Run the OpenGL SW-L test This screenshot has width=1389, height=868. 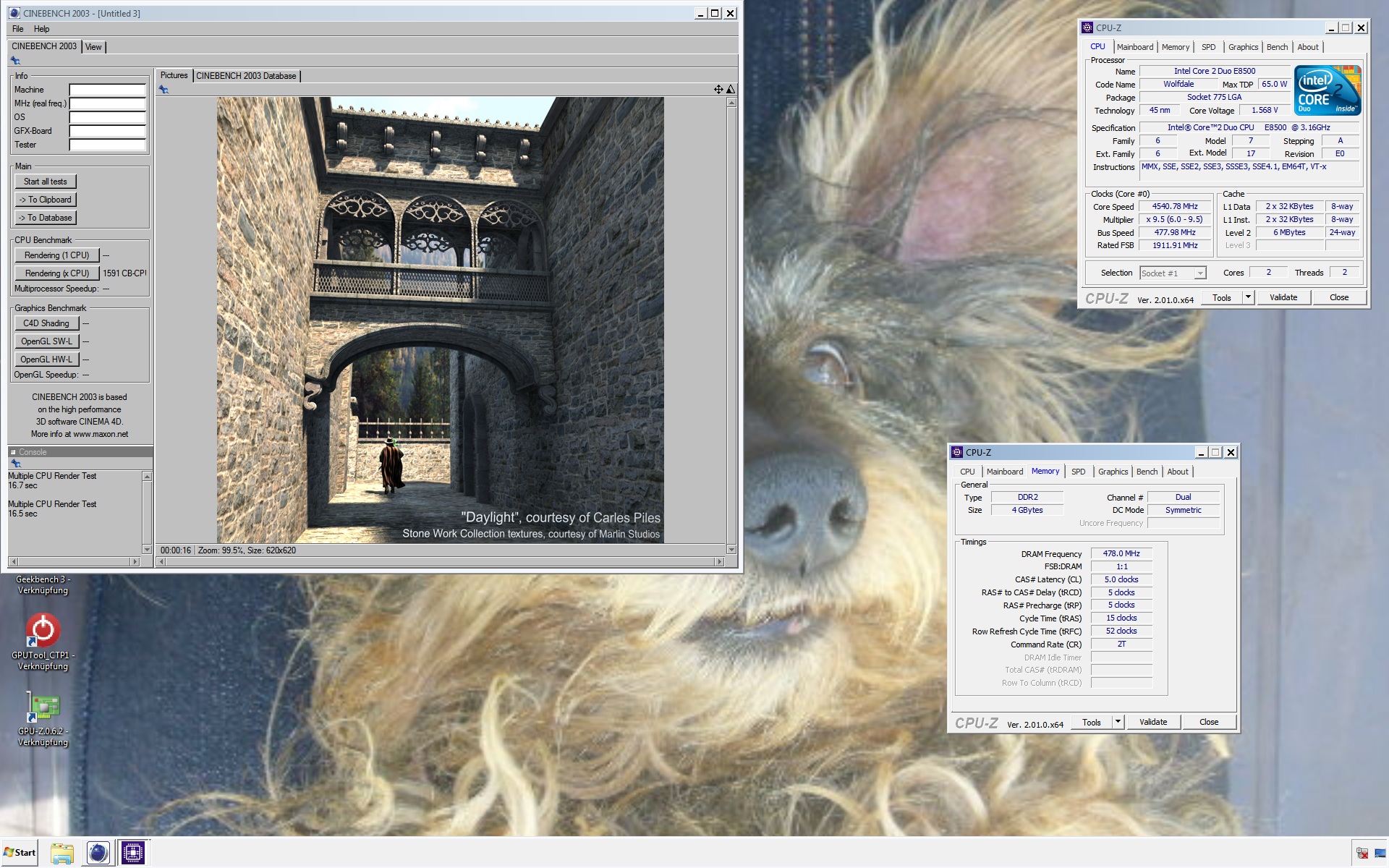click(46, 341)
